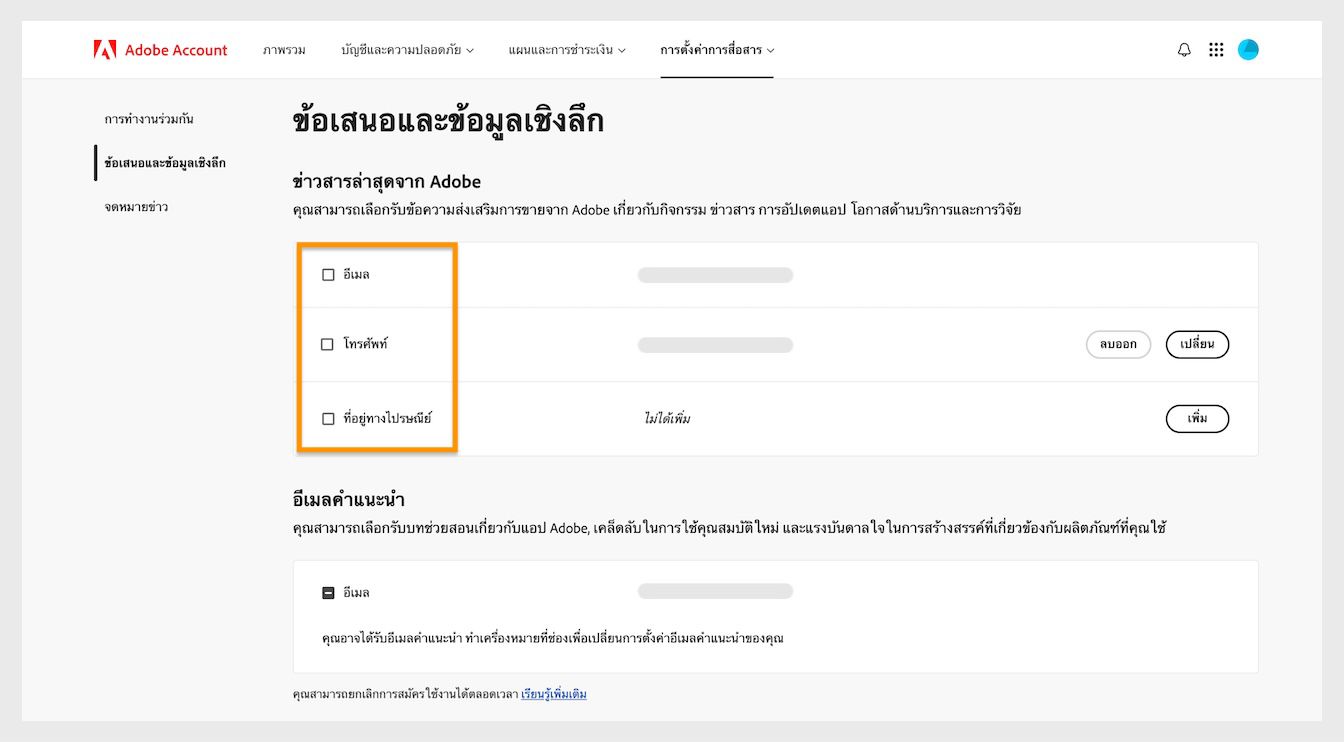Click the Adobe logo

[107, 48]
